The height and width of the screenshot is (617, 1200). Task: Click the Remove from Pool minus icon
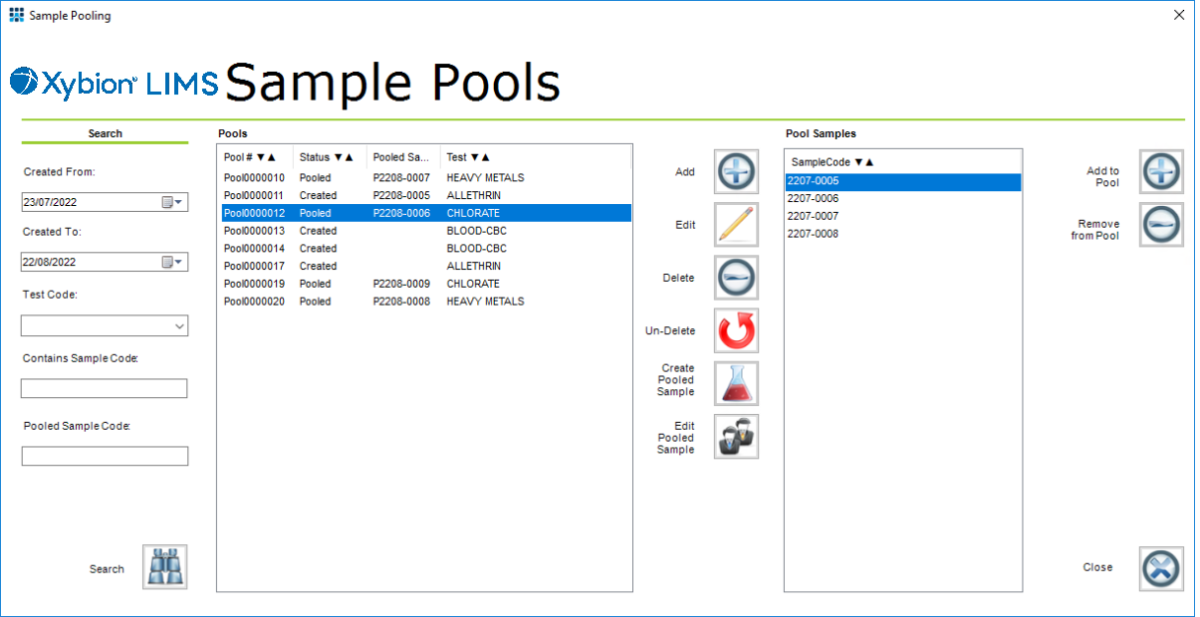point(1161,224)
